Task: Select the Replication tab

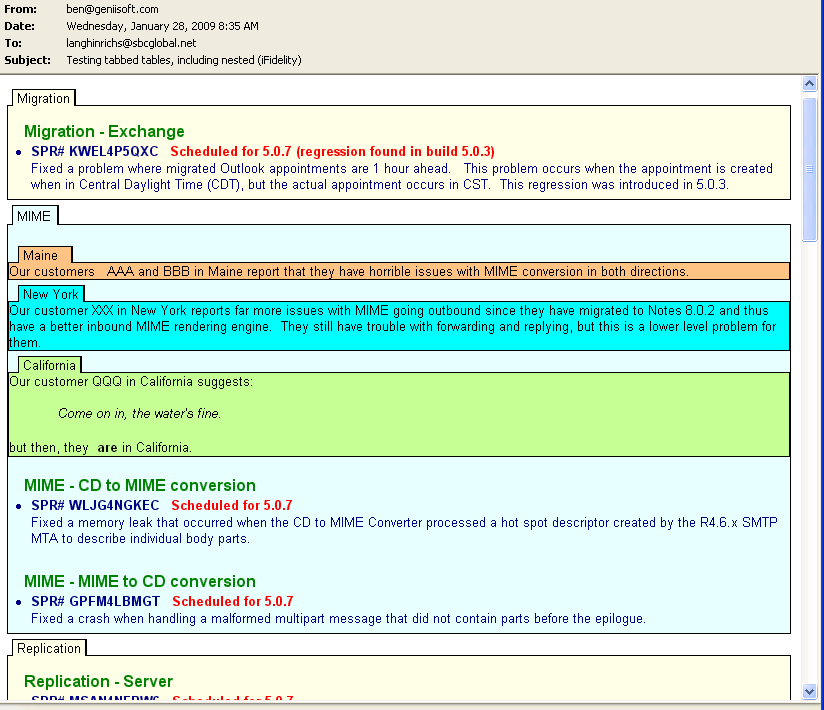Action: point(49,648)
